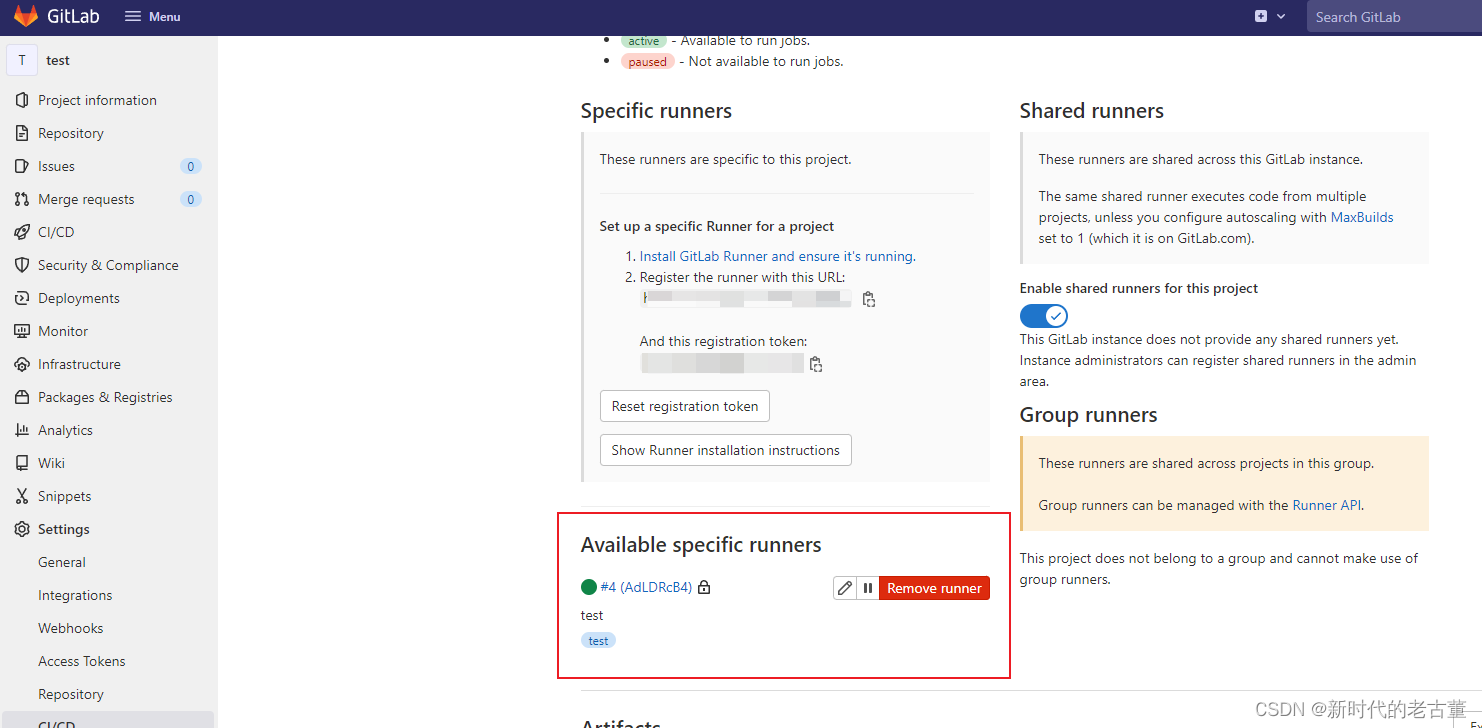Expand the new item plus menu
This screenshot has height=728, width=1482.
tap(1269, 16)
